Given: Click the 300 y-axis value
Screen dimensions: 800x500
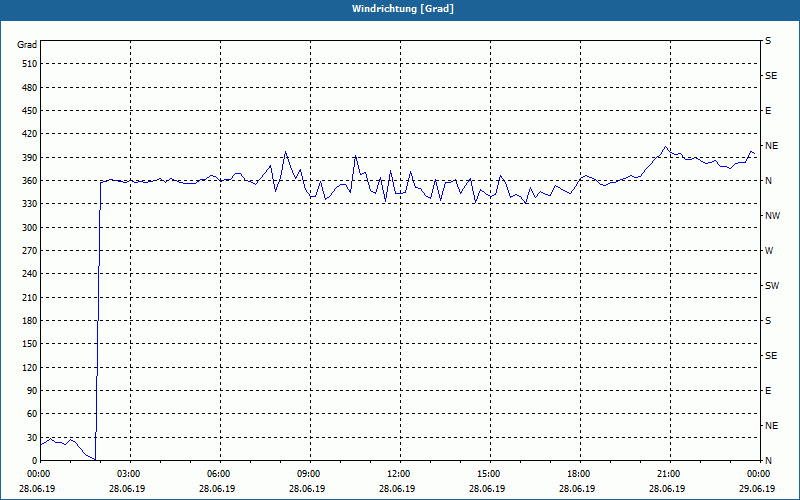Looking at the screenshot, I should (x=30, y=228).
